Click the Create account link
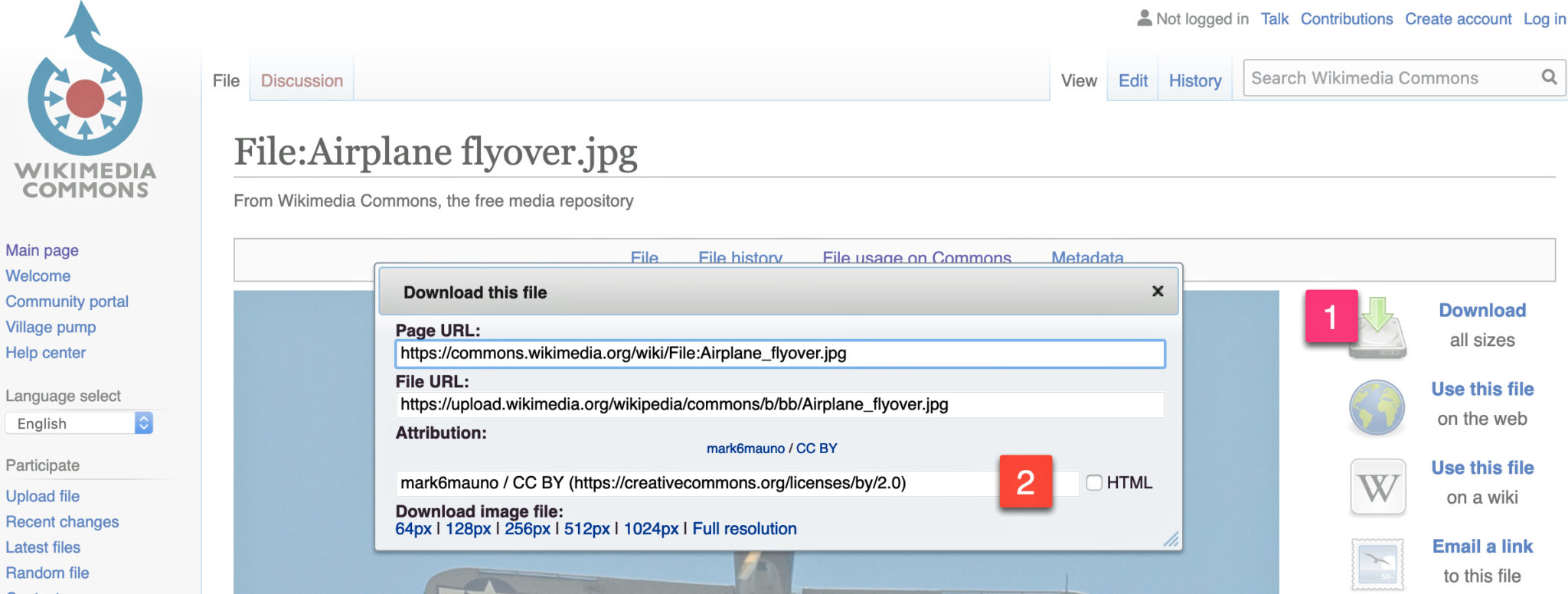 click(x=1458, y=19)
